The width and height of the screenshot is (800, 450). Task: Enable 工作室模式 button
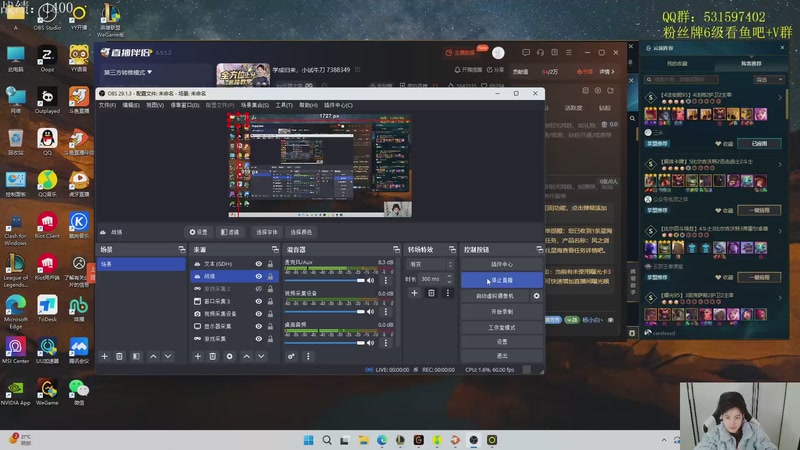click(502, 327)
